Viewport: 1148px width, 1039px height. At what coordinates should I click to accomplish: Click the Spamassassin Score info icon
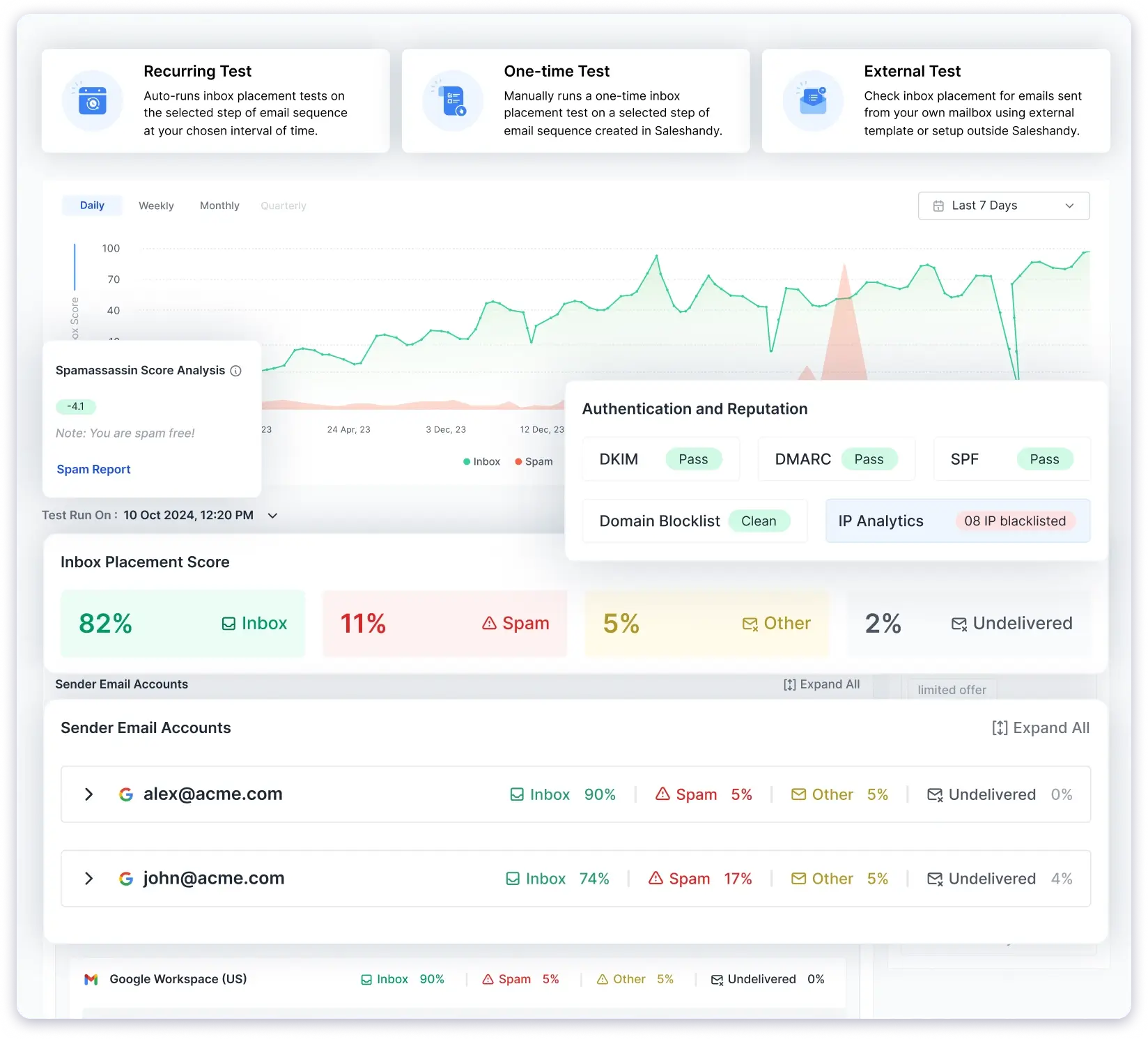236,371
